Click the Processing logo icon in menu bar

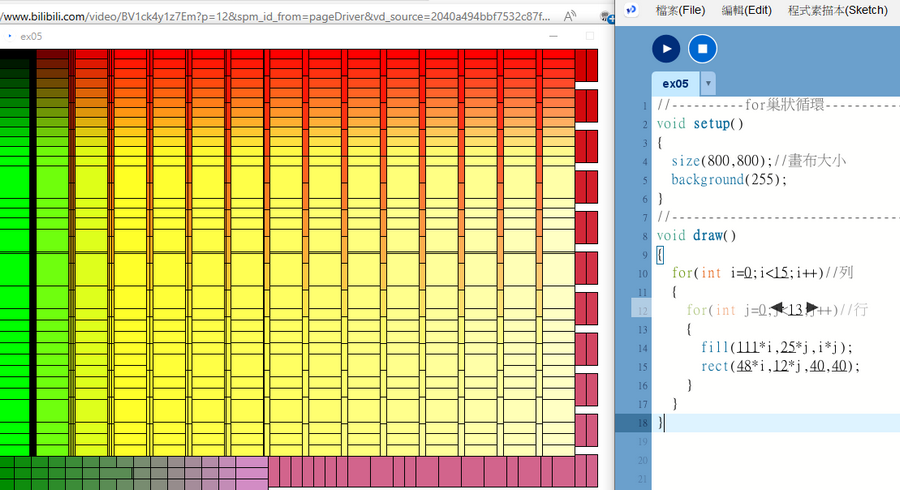(x=631, y=9)
